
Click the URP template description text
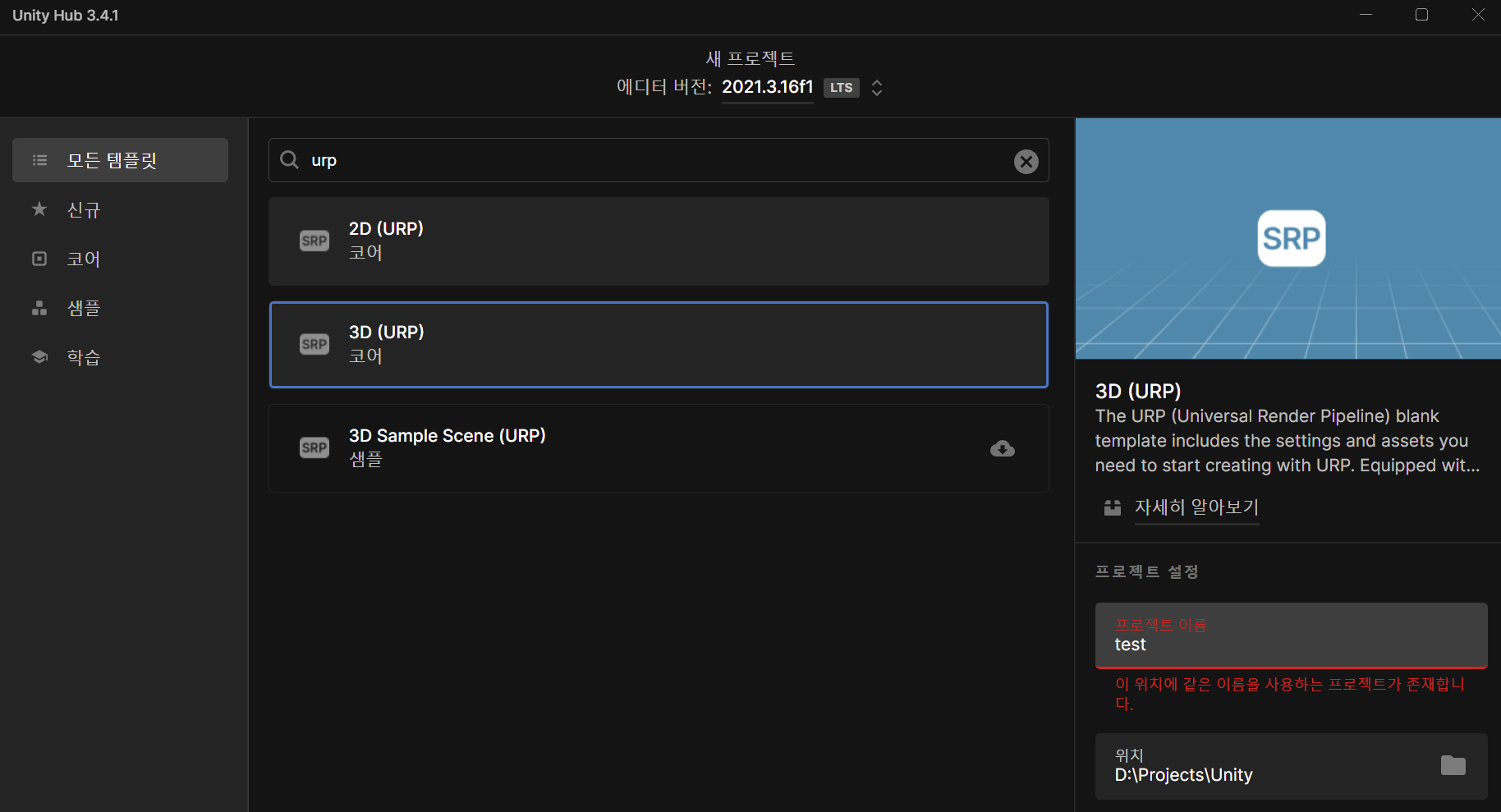pyautogui.click(x=1288, y=441)
